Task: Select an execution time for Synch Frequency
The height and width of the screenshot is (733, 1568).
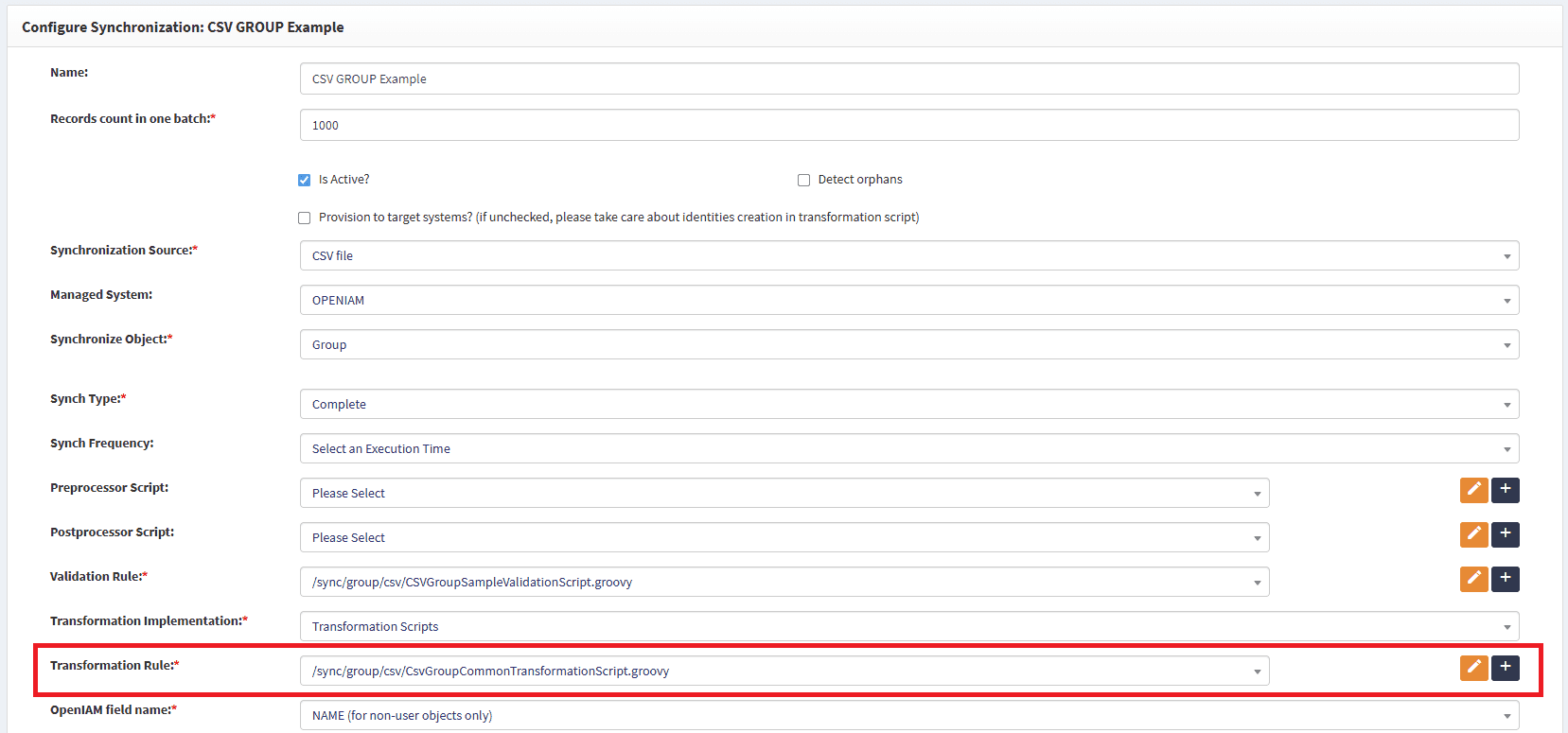Action: click(x=908, y=448)
